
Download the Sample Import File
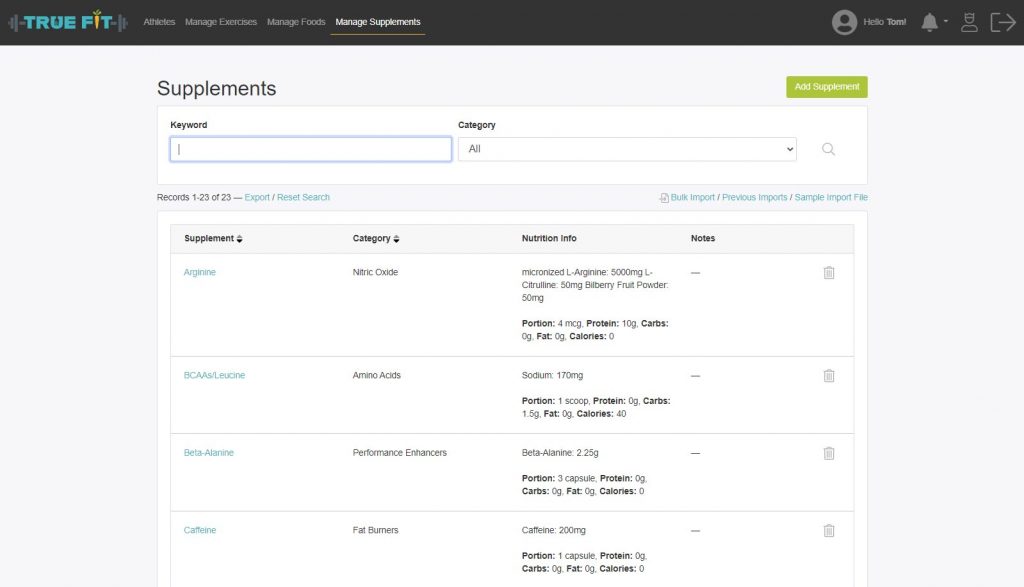831,197
